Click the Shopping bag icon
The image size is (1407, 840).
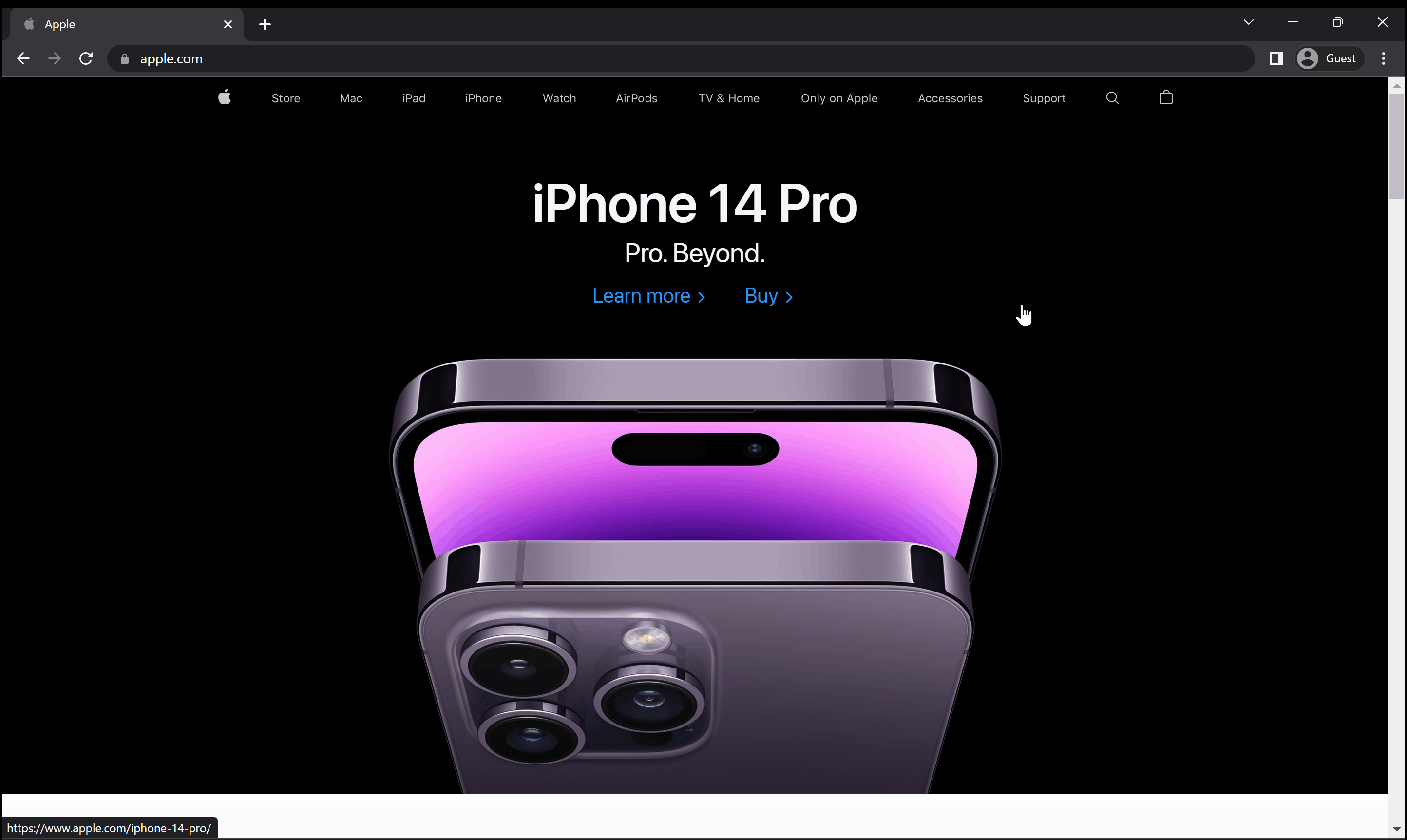(x=1166, y=97)
